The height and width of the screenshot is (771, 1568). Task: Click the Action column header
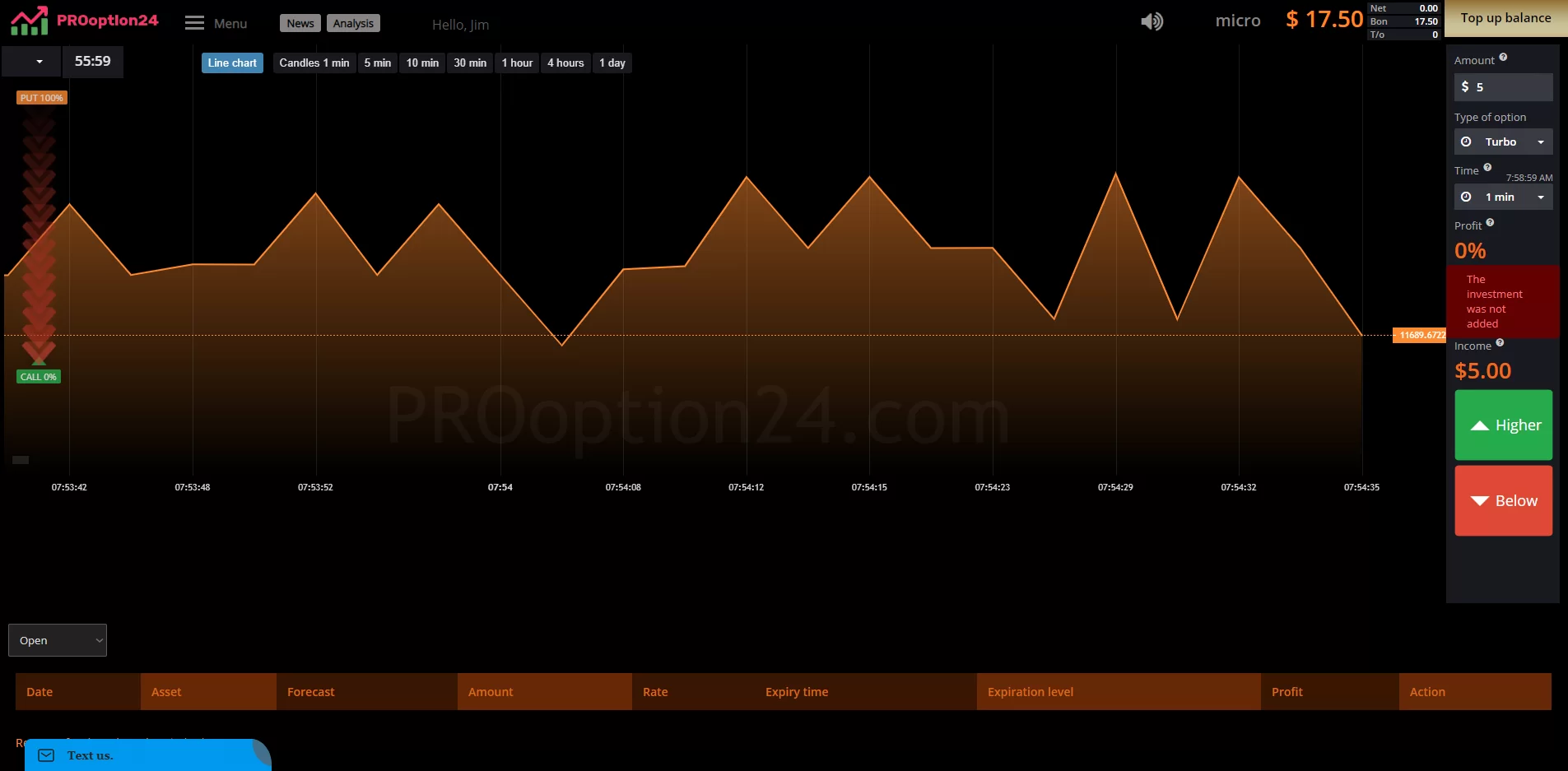pos(1475,692)
